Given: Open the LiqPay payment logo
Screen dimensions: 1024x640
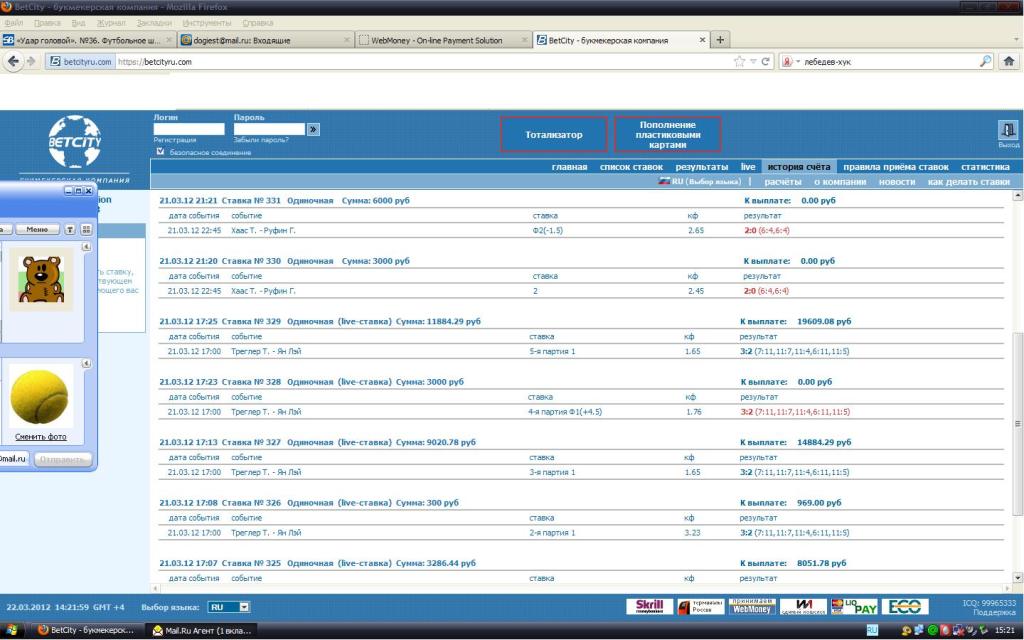Looking at the screenshot, I should click(854, 607).
